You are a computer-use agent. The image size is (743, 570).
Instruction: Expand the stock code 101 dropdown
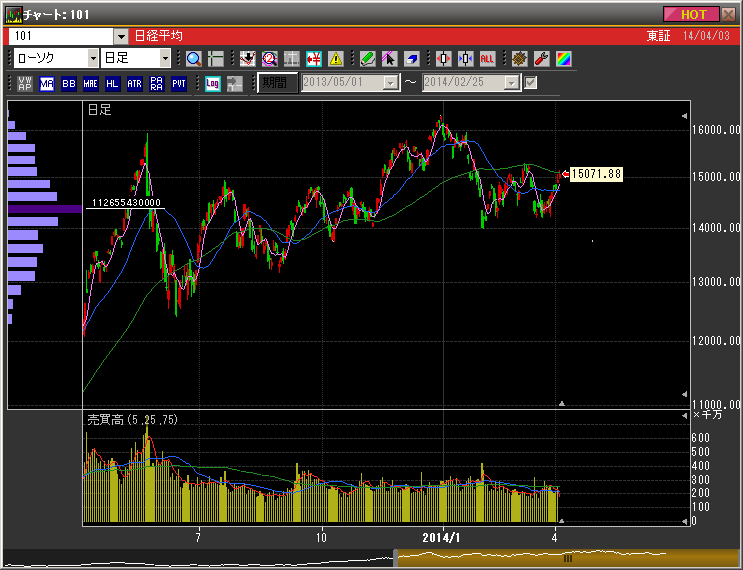[x=121, y=36]
